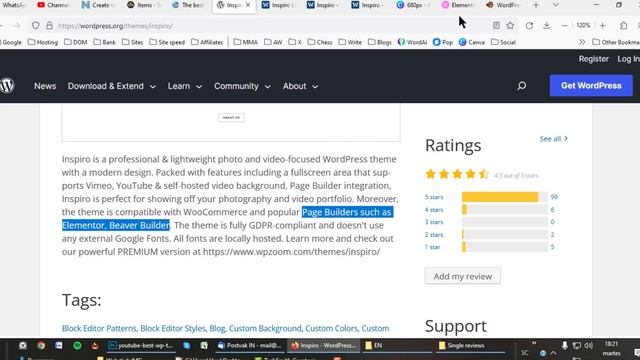Toggle reader view icon in address bar
Viewport: 640px width, 360px height.
click(x=496, y=25)
